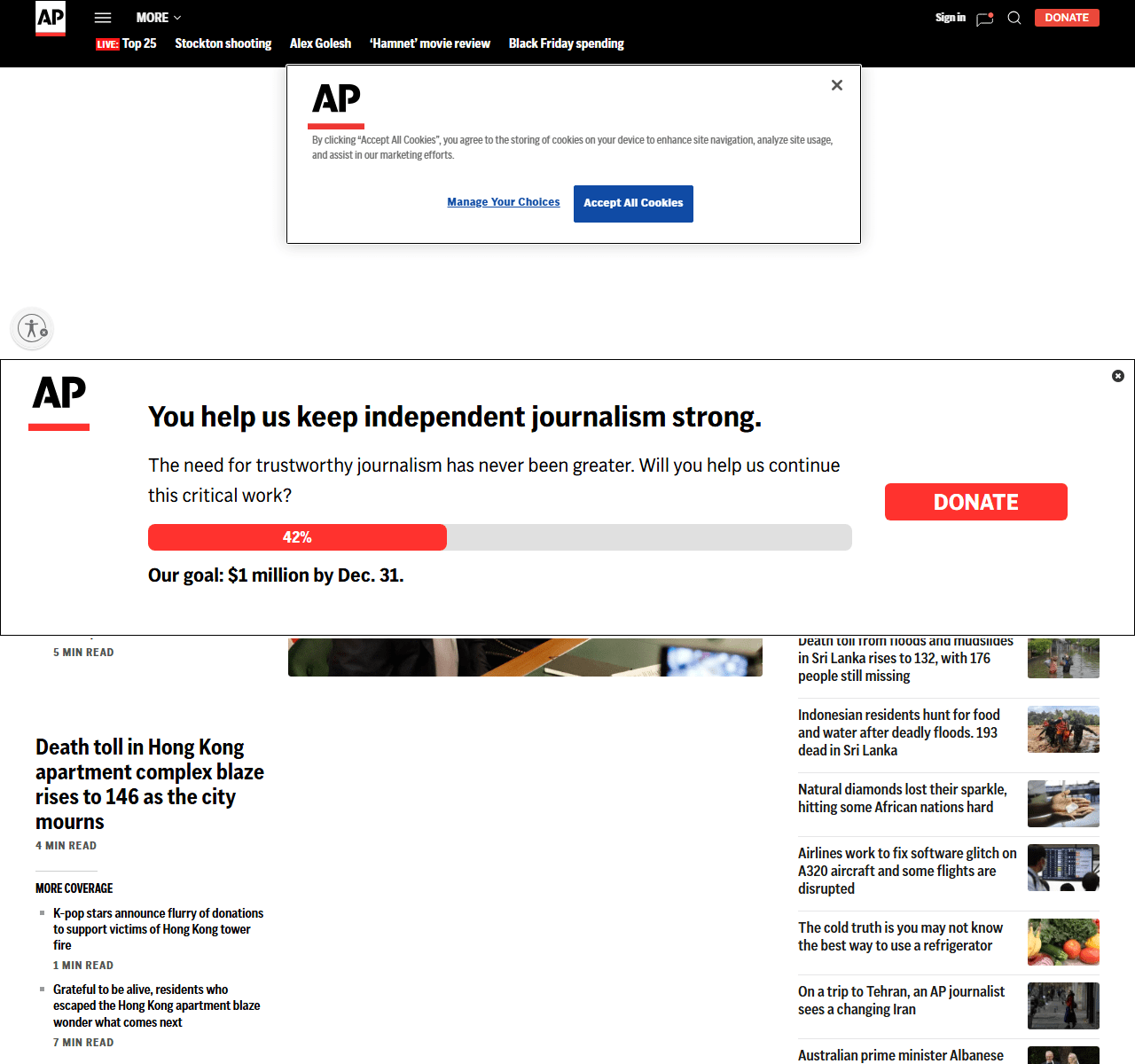Screen dimensions: 1135x1064
Task: Open Natural diamonds lost their sparkle article
Action: tap(902, 798)
